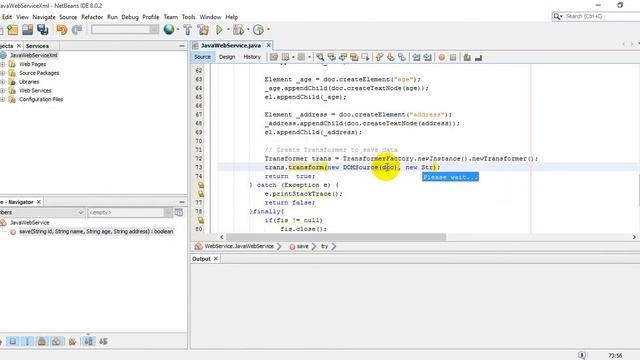This screenshot has height=360, width=640.
Task: Click the Clean and Build icon
Action: click(x=203, y=29)
